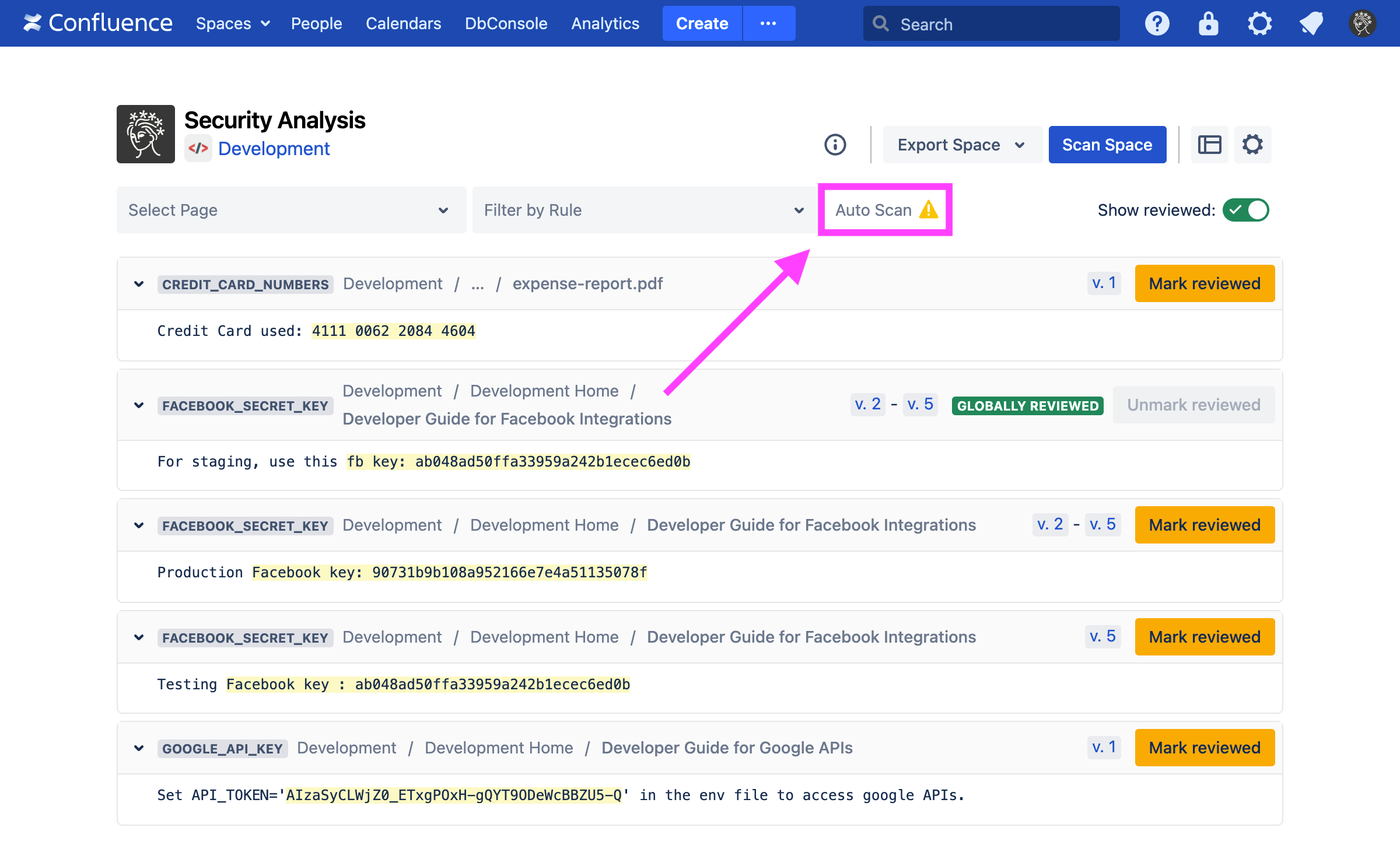Image resolution: width=1400 pixels, height=845 pixels.
Task: Open the Select Page dropdown
Action: [291, 210]
